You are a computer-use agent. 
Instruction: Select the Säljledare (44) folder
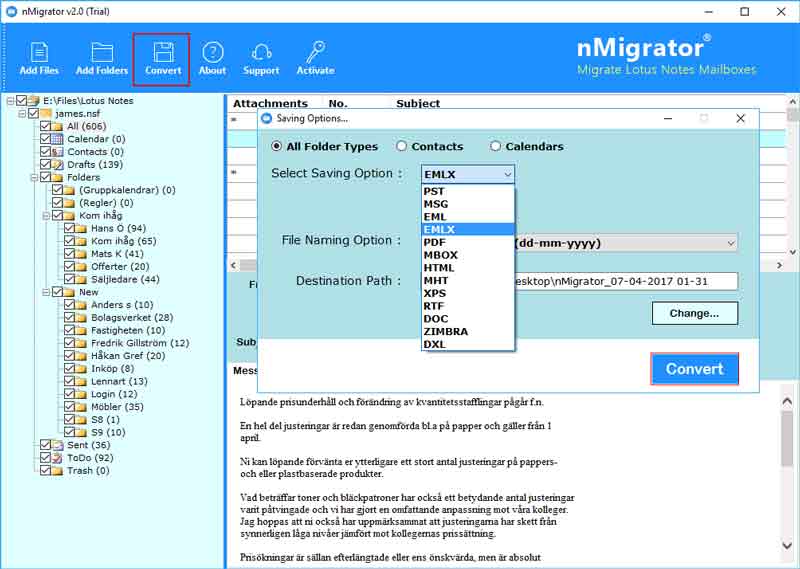[x=125, y=279]
